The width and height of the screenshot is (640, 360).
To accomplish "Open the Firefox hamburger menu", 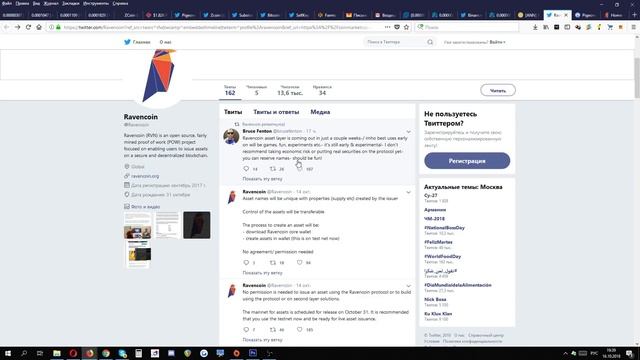I will [x=633, y=27].
